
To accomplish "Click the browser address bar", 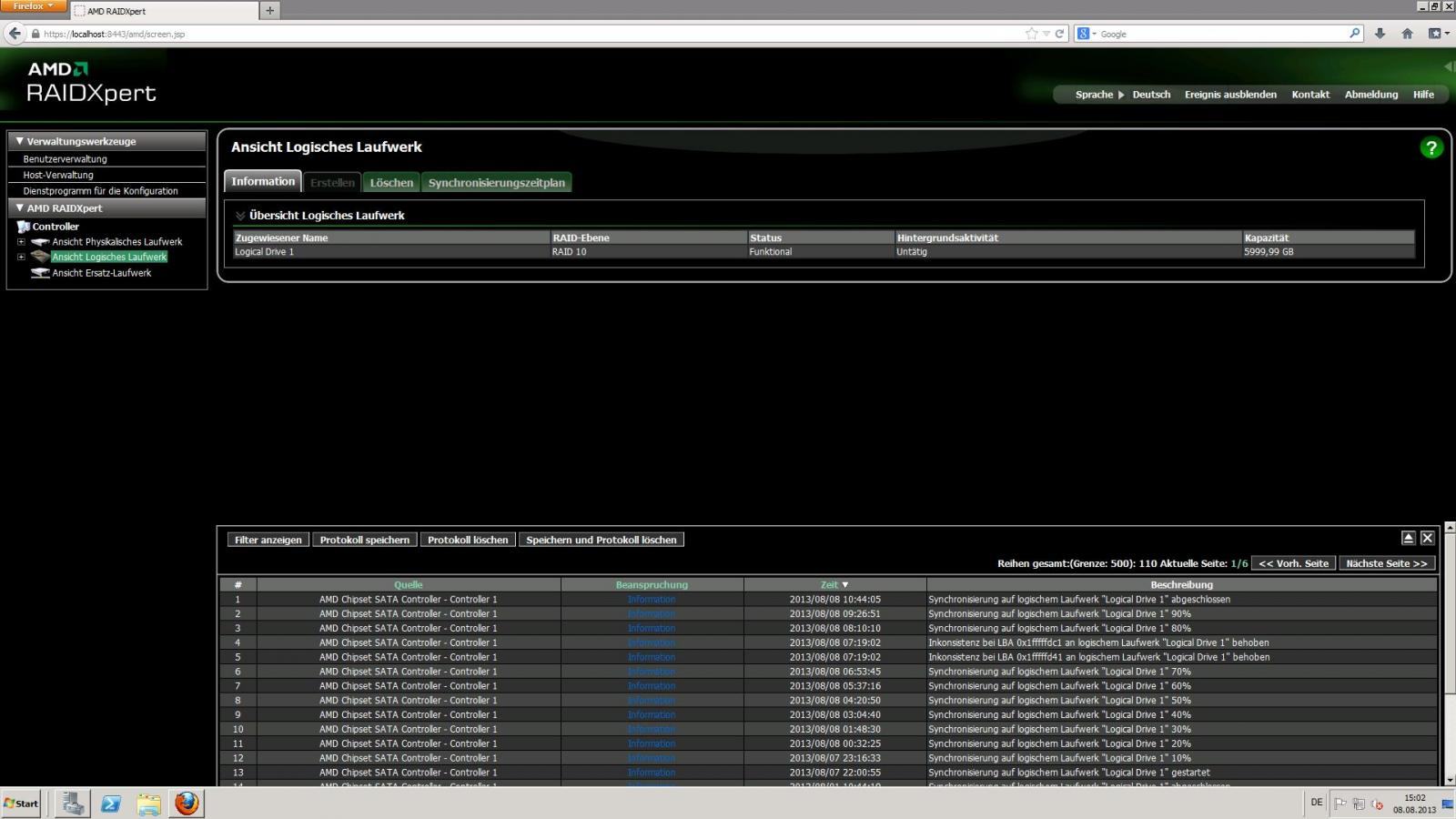I will click(528, 34).
